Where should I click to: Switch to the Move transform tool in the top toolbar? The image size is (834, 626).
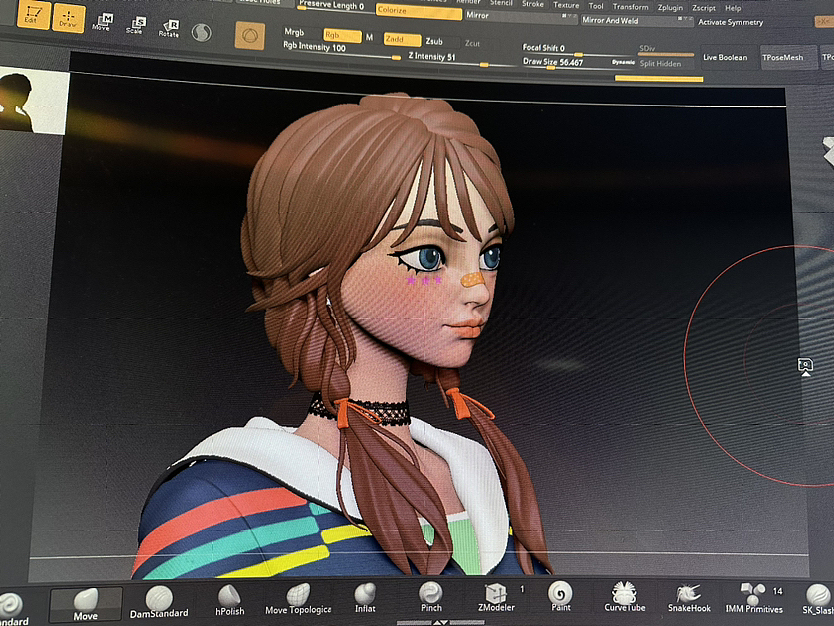click(103, 22)
